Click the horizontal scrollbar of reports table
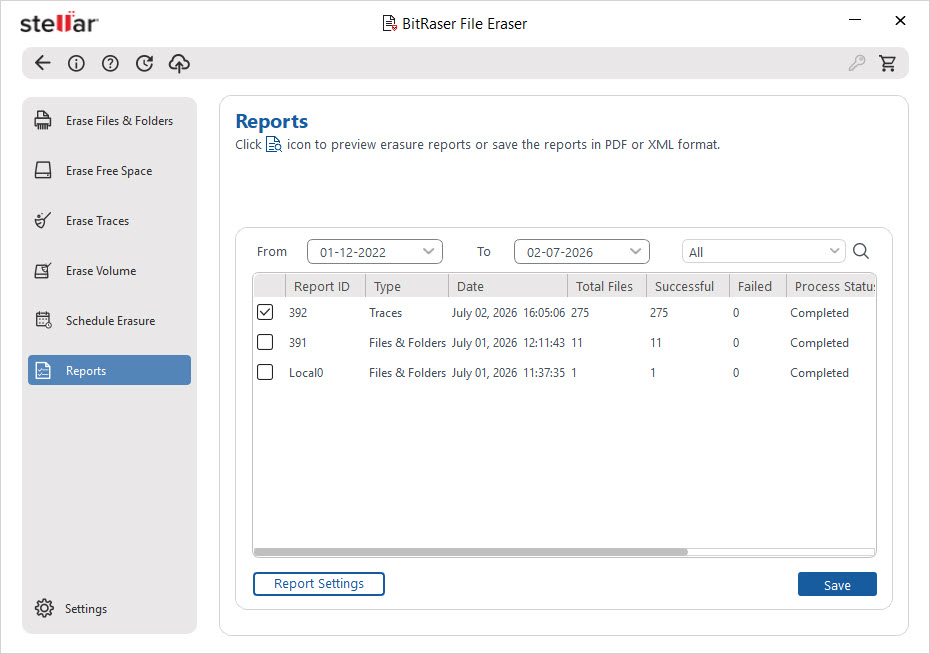Screen dimensions: 930x654 coord(470,552)
